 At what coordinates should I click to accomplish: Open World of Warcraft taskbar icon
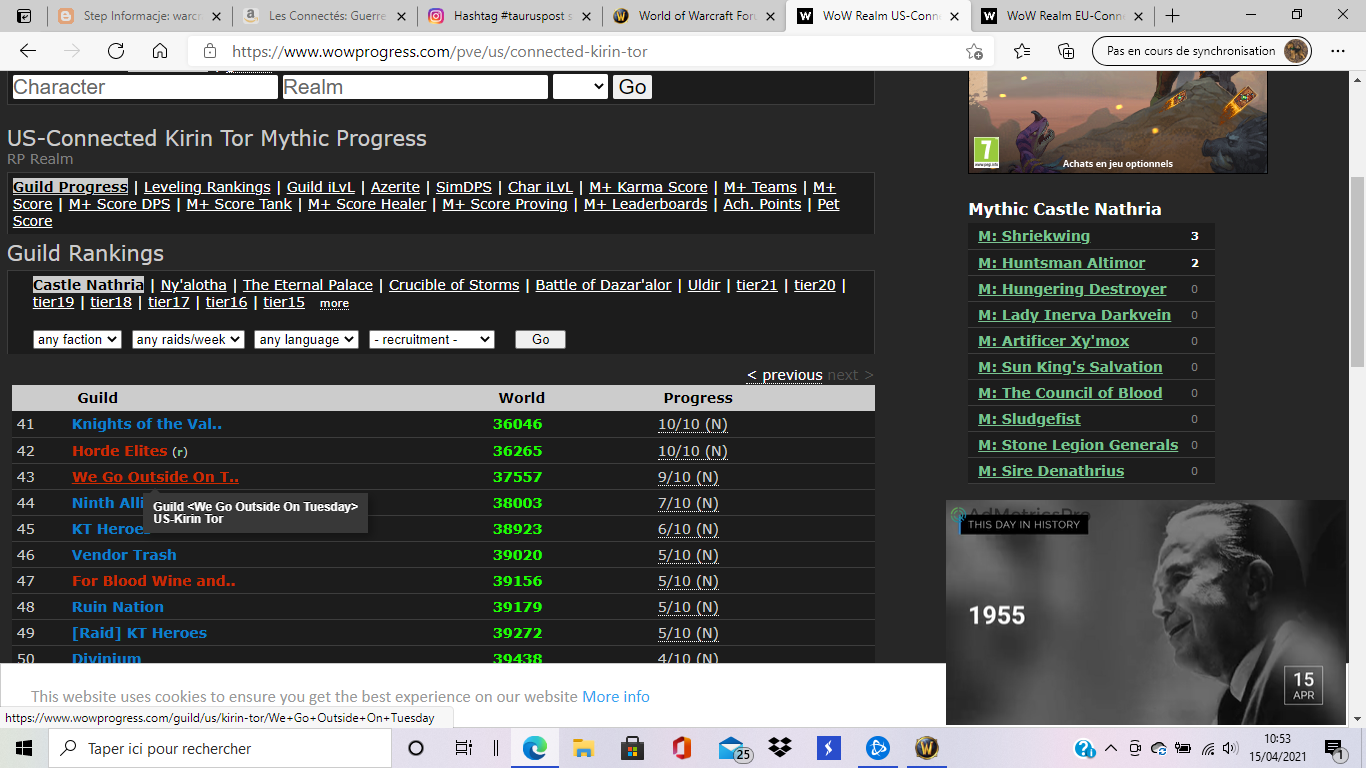[x=926, y=748]
